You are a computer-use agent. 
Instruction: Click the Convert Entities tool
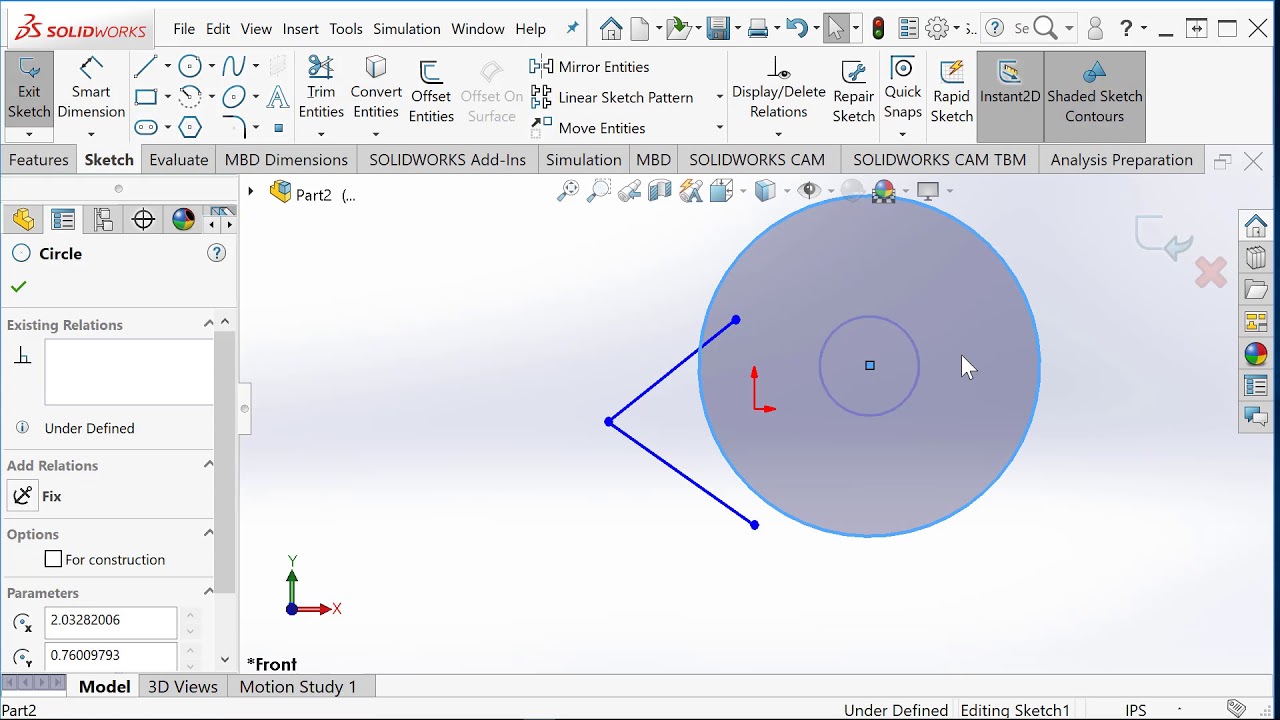376,88
